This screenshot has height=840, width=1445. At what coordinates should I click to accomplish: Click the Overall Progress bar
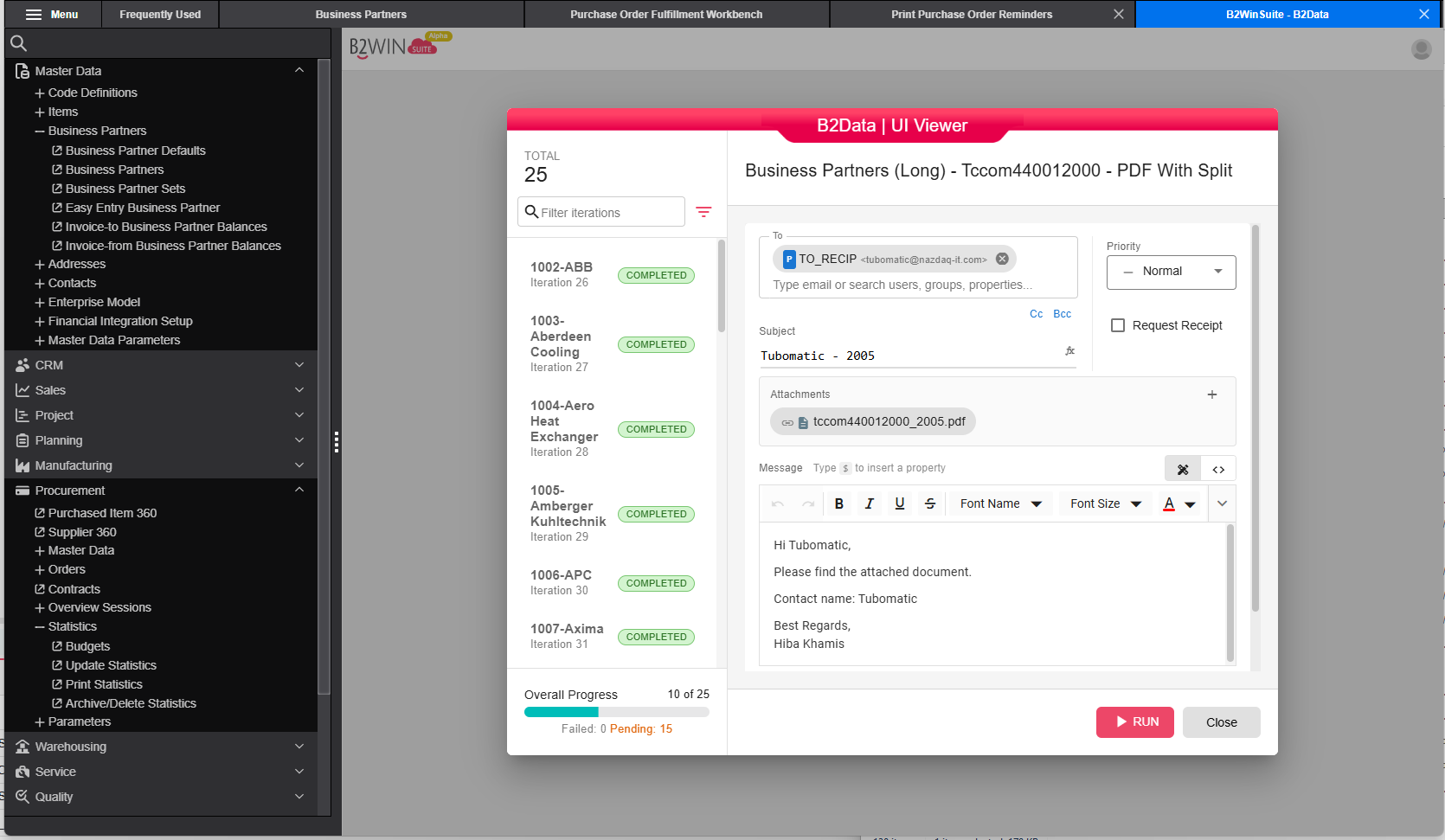(617, 712)
